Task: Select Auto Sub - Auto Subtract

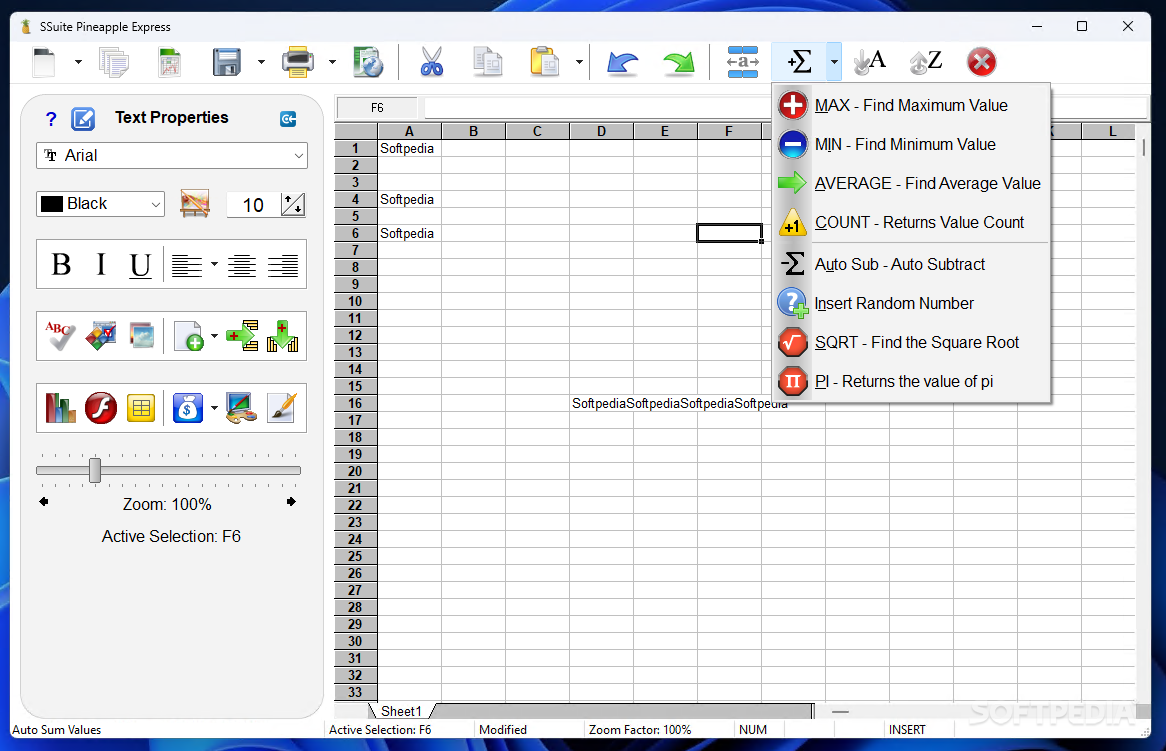Action: [x=912, y=264]
